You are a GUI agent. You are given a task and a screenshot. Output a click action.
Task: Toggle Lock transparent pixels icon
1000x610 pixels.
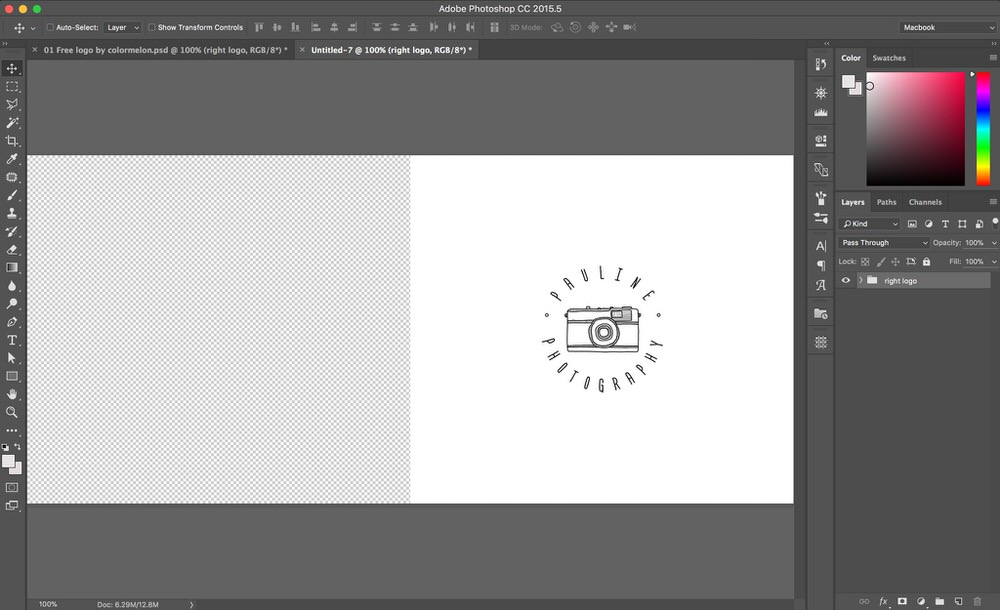[865, 262]
